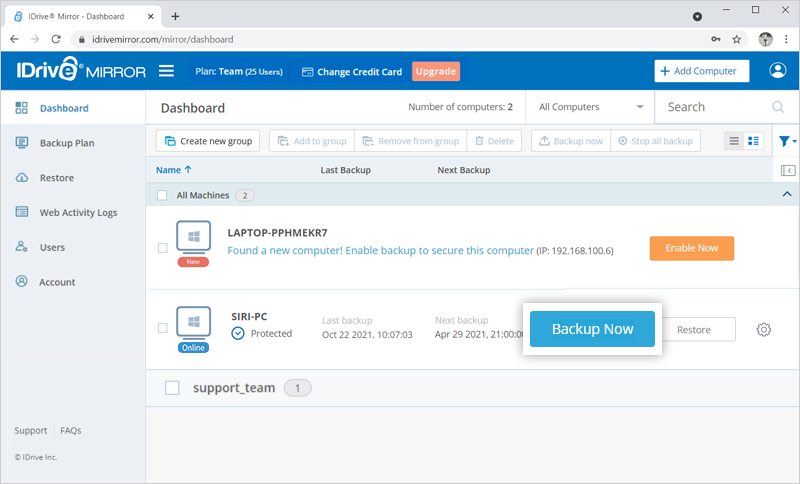The image size is (800, 484).
Task: Bookmark this page with the star
Action: 736,39
